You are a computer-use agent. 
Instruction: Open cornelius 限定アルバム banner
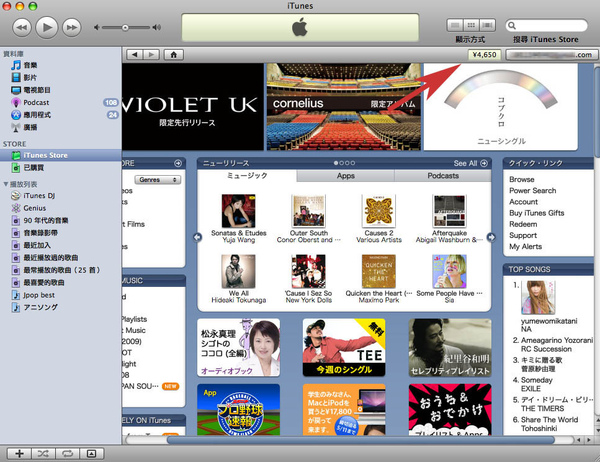pos(344,107)
